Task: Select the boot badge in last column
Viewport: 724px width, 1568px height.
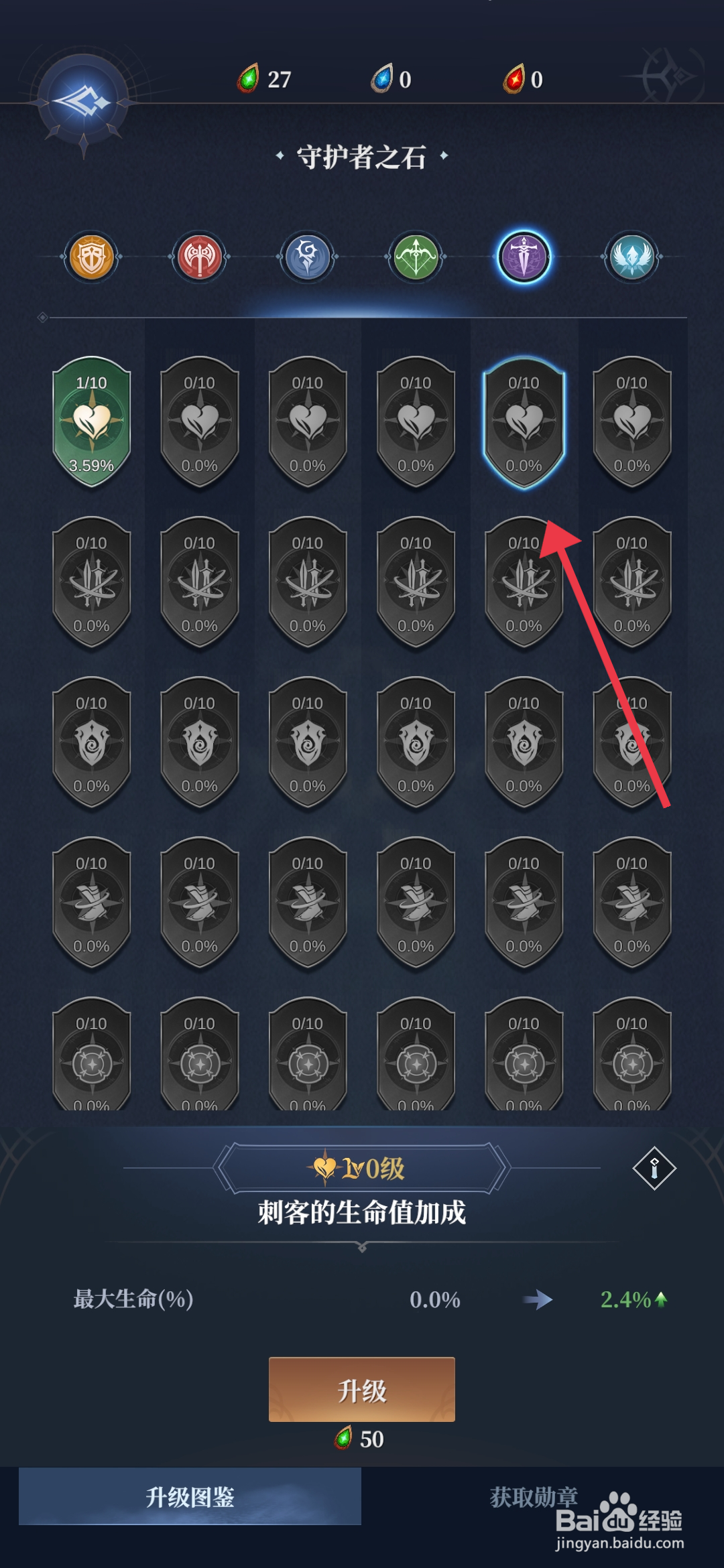Action: [632, 903]
